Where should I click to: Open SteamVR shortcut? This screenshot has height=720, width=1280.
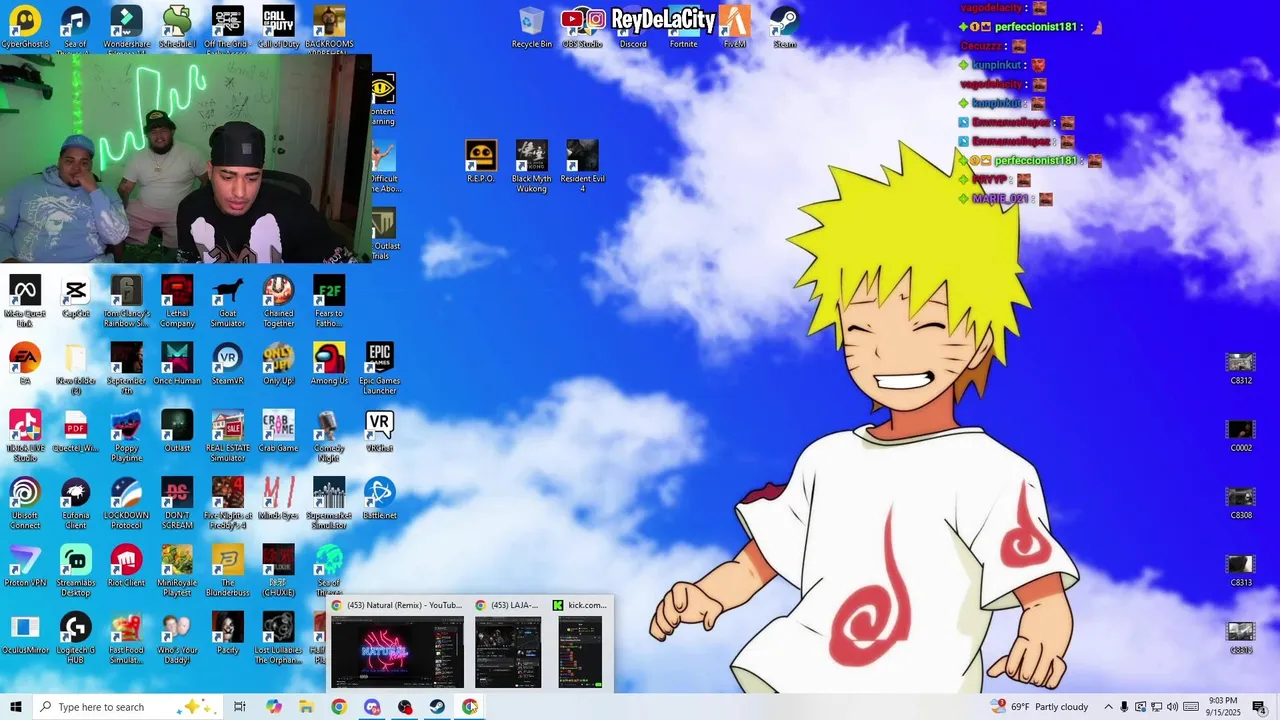[x=228, y=364]
